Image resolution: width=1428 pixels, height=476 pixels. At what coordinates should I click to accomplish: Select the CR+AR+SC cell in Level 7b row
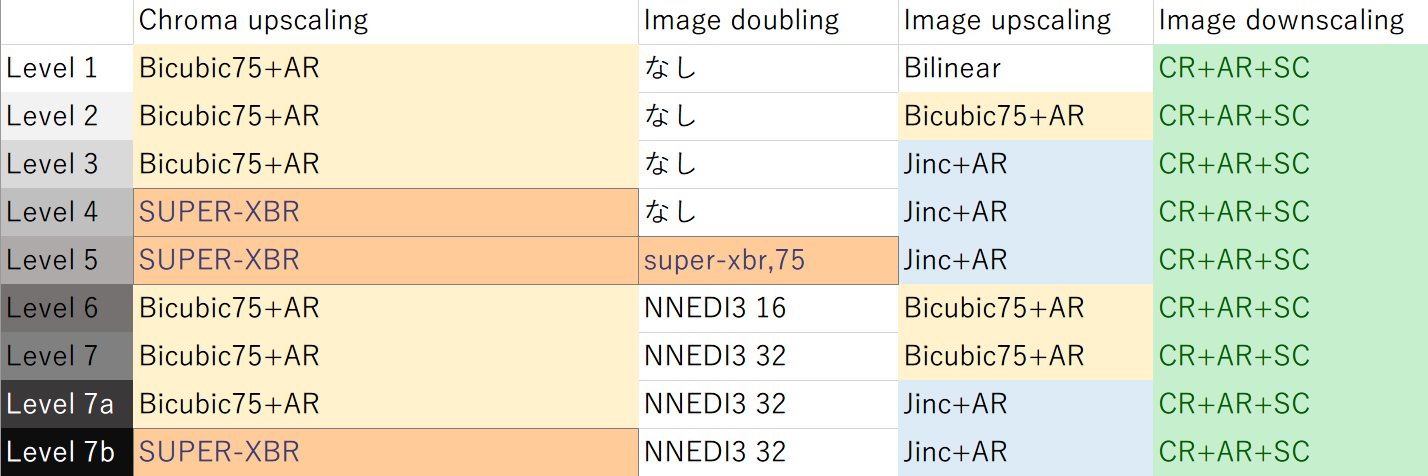(1290, 452)
